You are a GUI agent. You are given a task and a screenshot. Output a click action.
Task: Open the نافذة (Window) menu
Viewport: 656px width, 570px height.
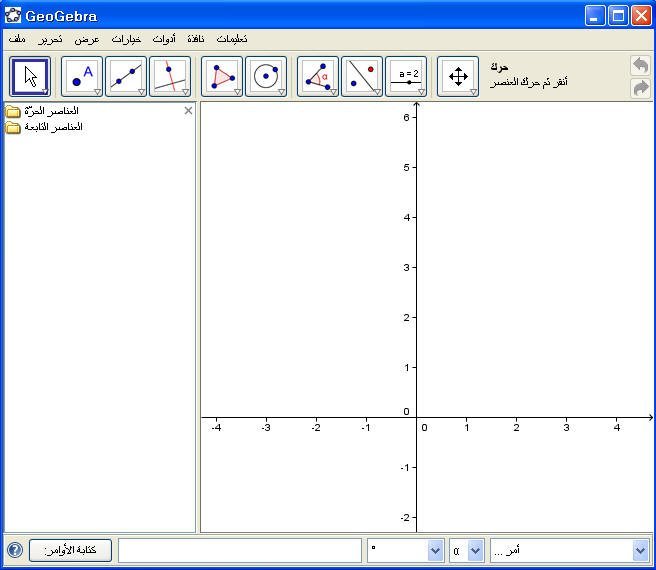coord(196,39)
